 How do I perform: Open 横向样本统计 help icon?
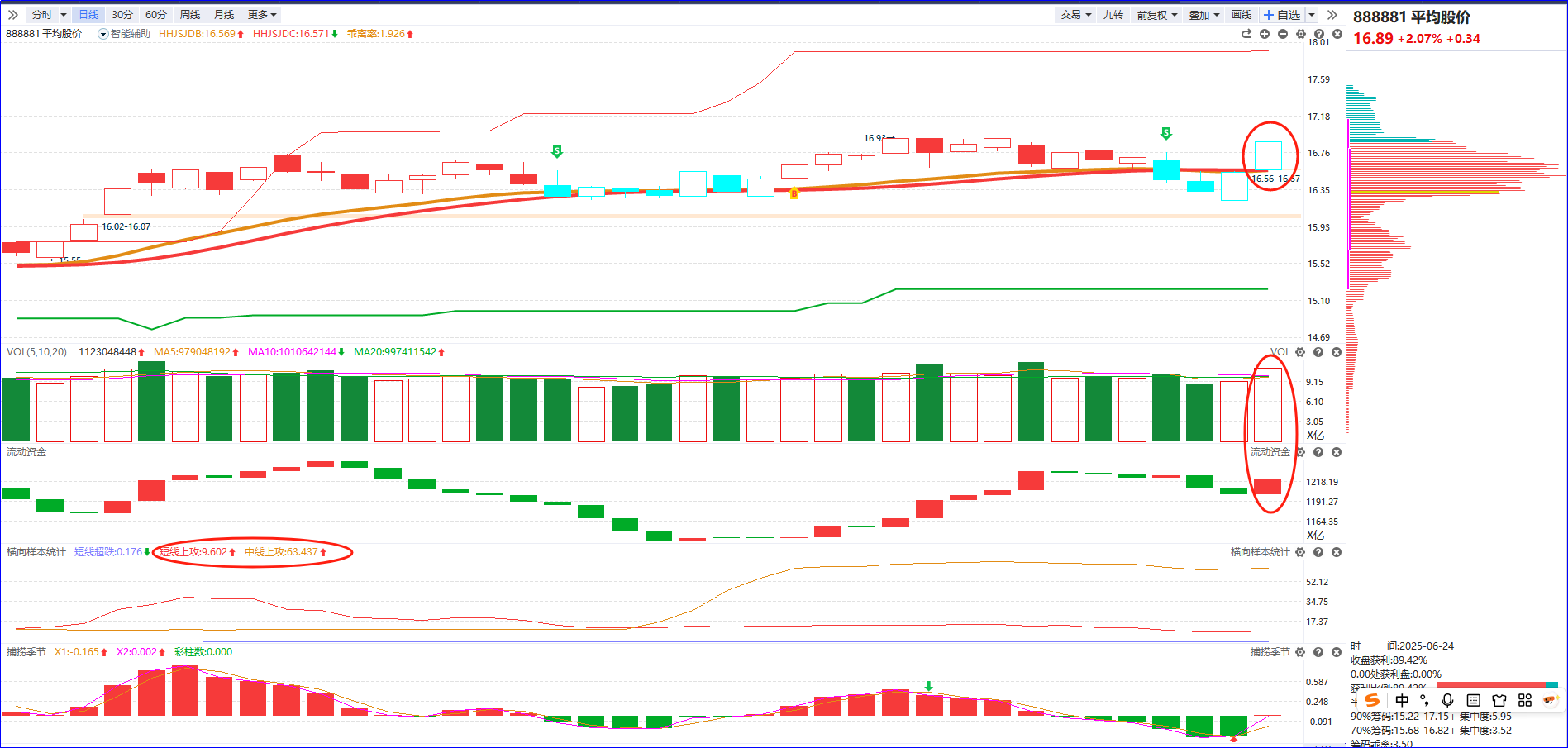point(1318,552)
